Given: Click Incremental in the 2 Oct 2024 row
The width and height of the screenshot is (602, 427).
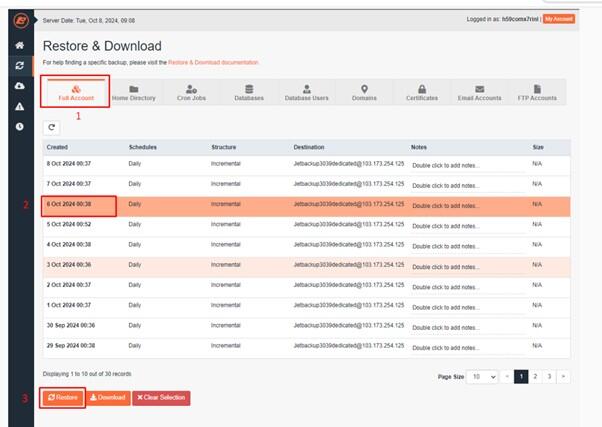Looking at the screenshot, I should pyautogui.click(x=226, y=285).
